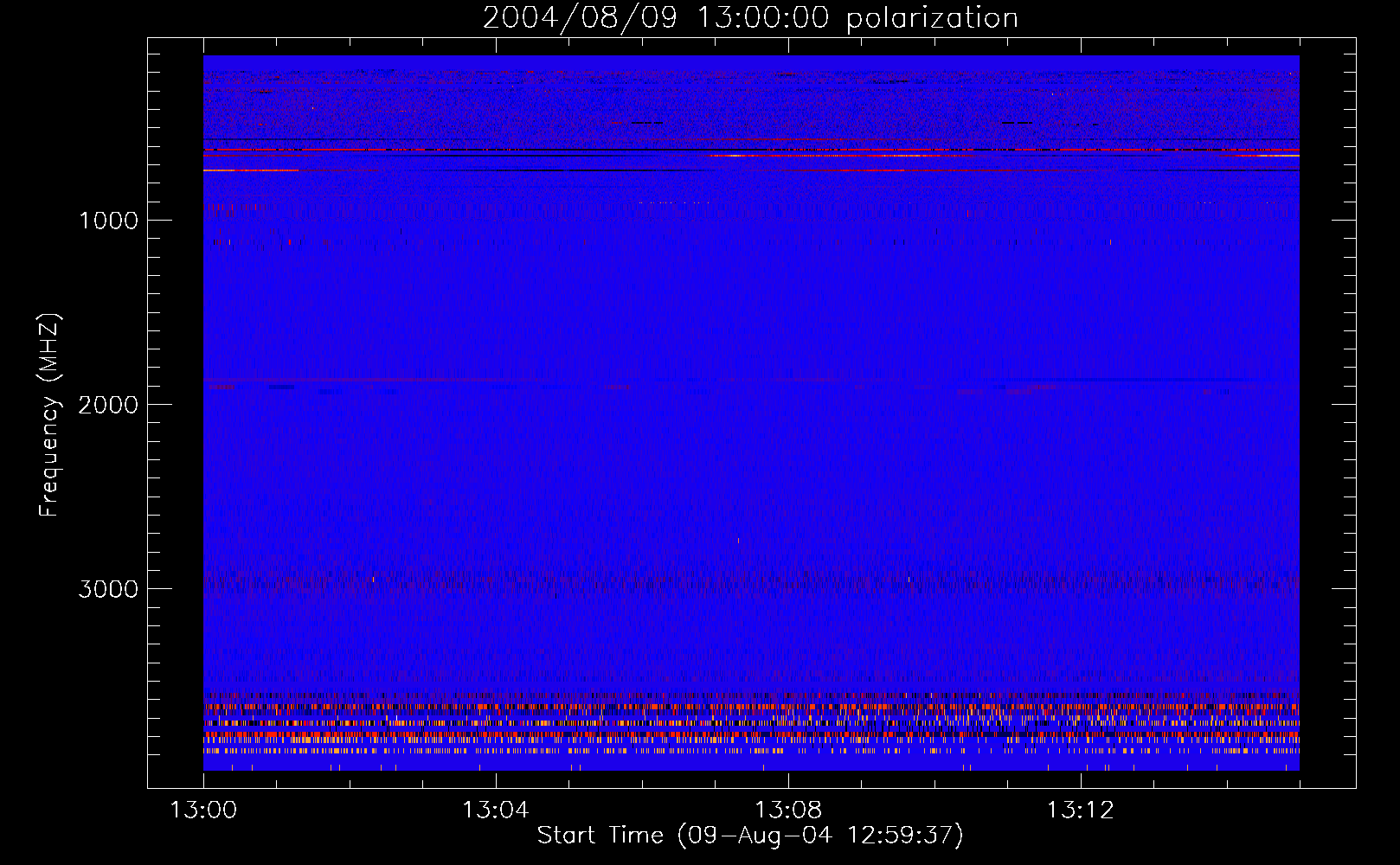Click the '13:04' time tick label

495,811
